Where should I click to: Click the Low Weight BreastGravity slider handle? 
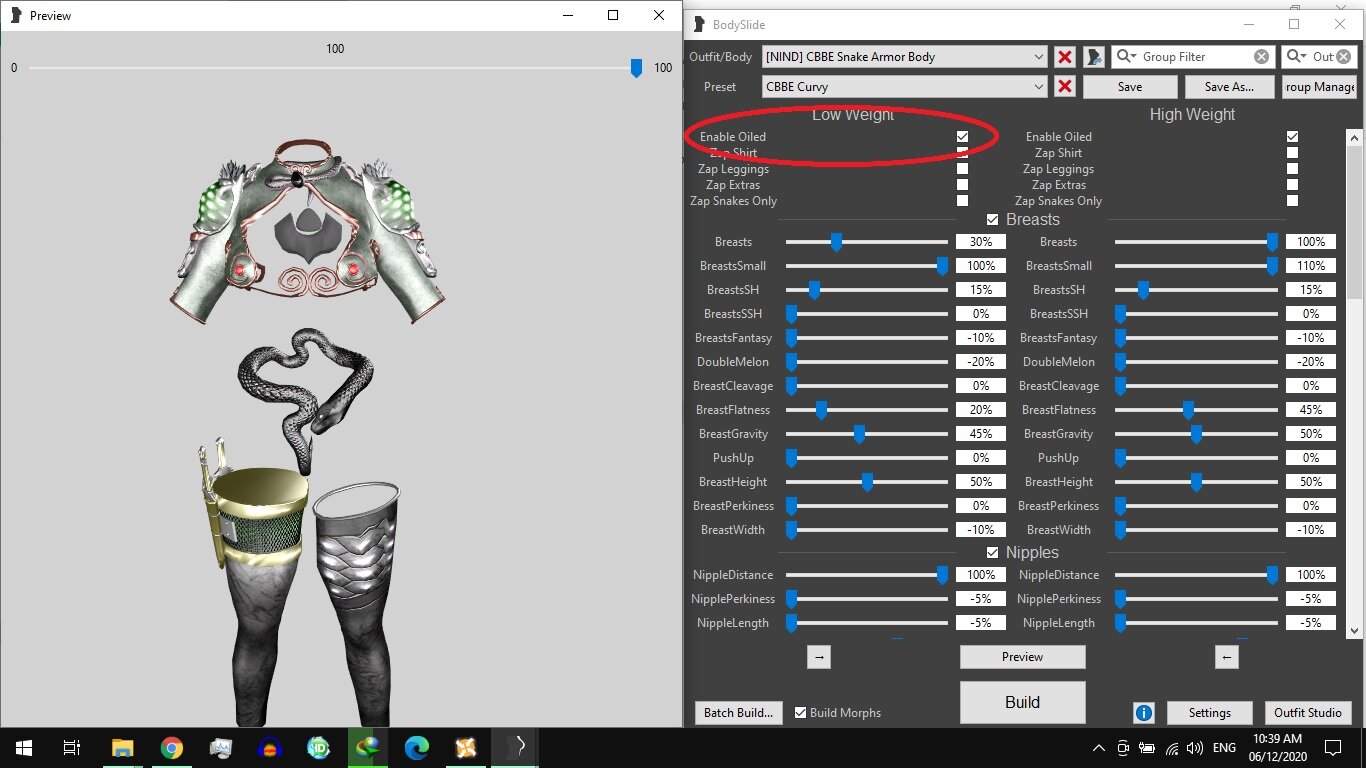859,434
